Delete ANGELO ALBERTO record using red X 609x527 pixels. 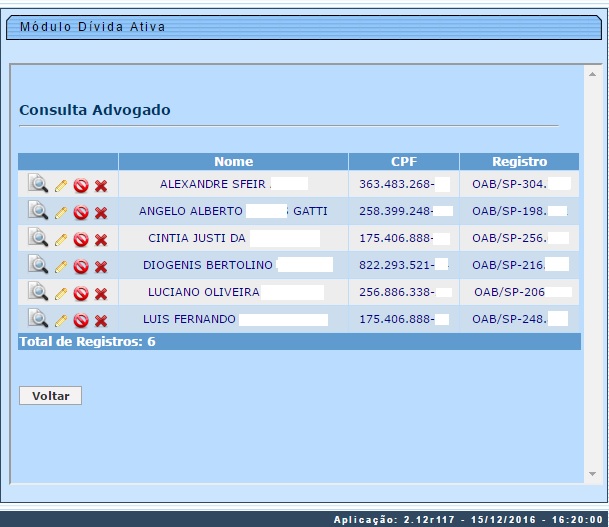coord(101,212)
